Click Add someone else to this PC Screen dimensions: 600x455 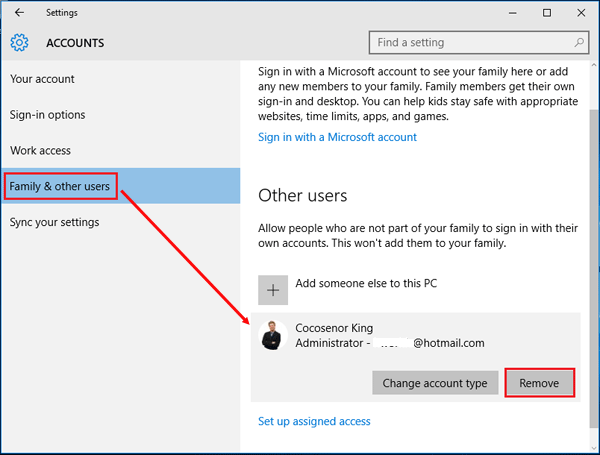366,283
